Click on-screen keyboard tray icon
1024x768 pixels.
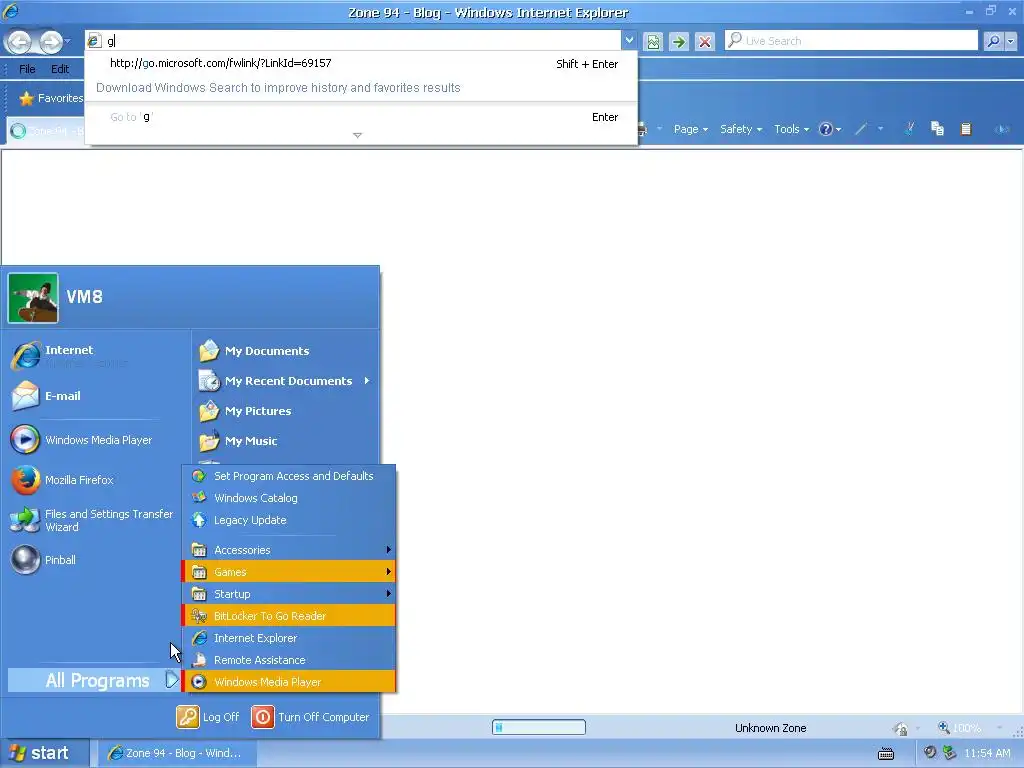click(886, 754)
